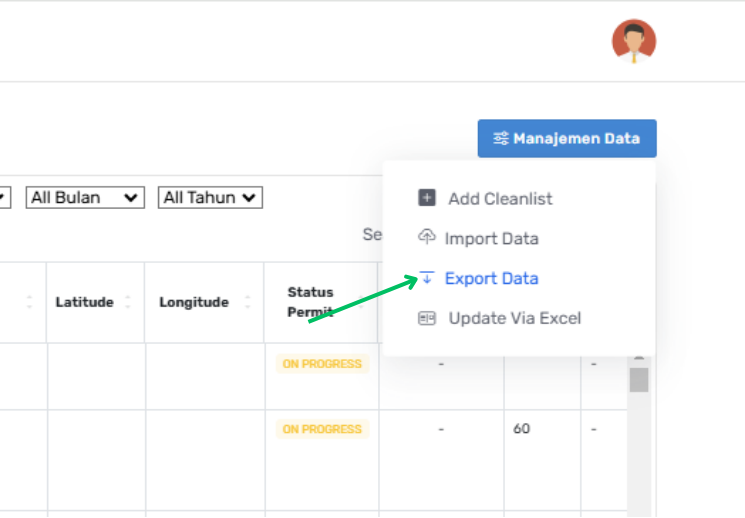Open the user profile avatar
This screenshot has width=745, height=518.
click(634, 41)
